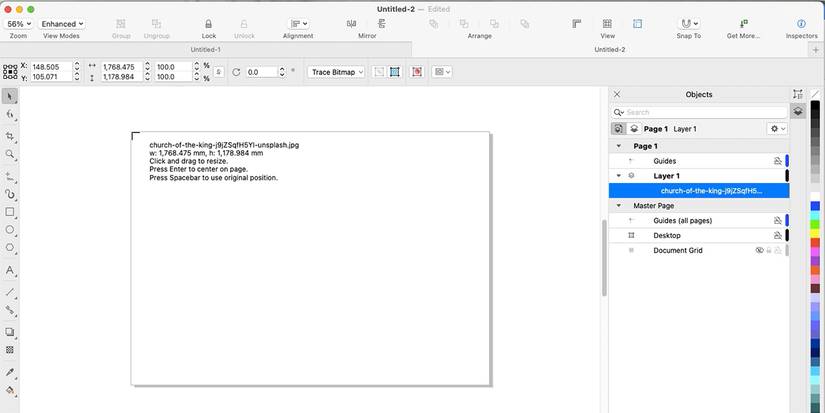
Task: Click the Lock icon in toolbar
Action: click(208, 24)
